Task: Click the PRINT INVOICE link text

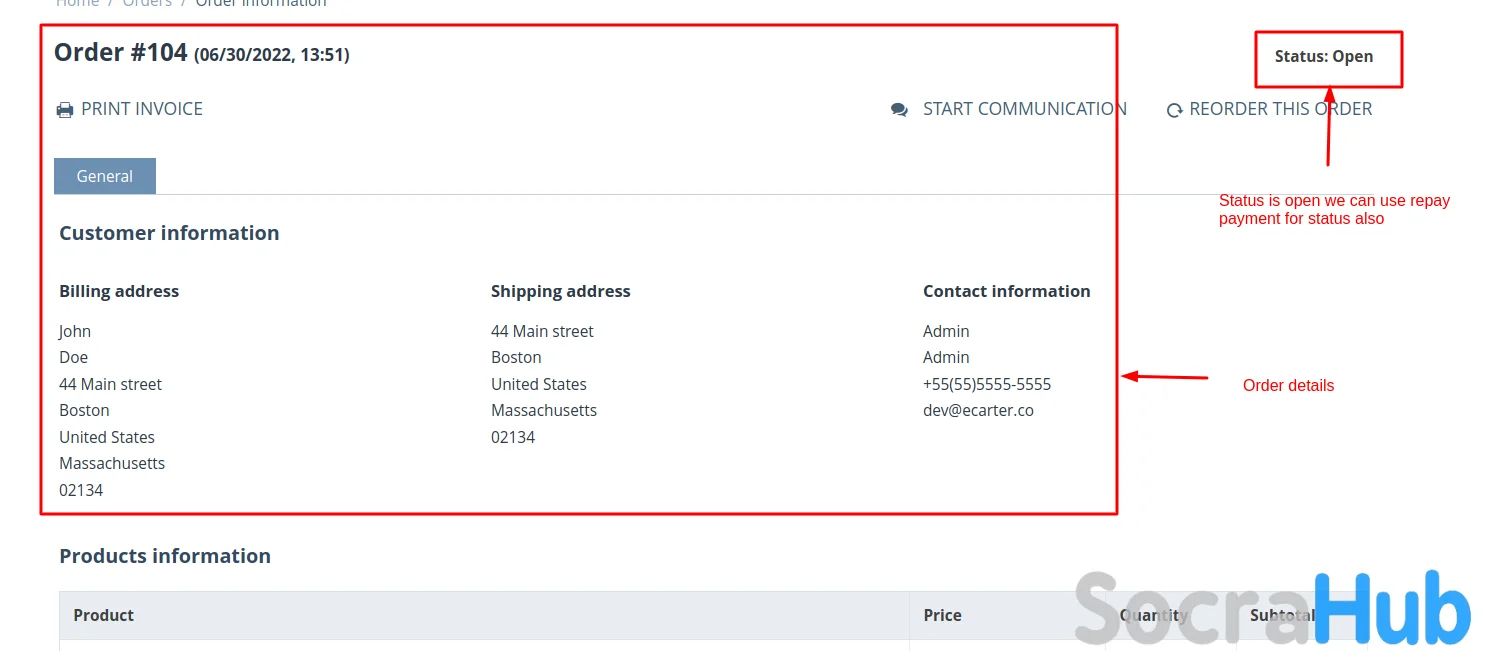Action: [x=142, y=109]
